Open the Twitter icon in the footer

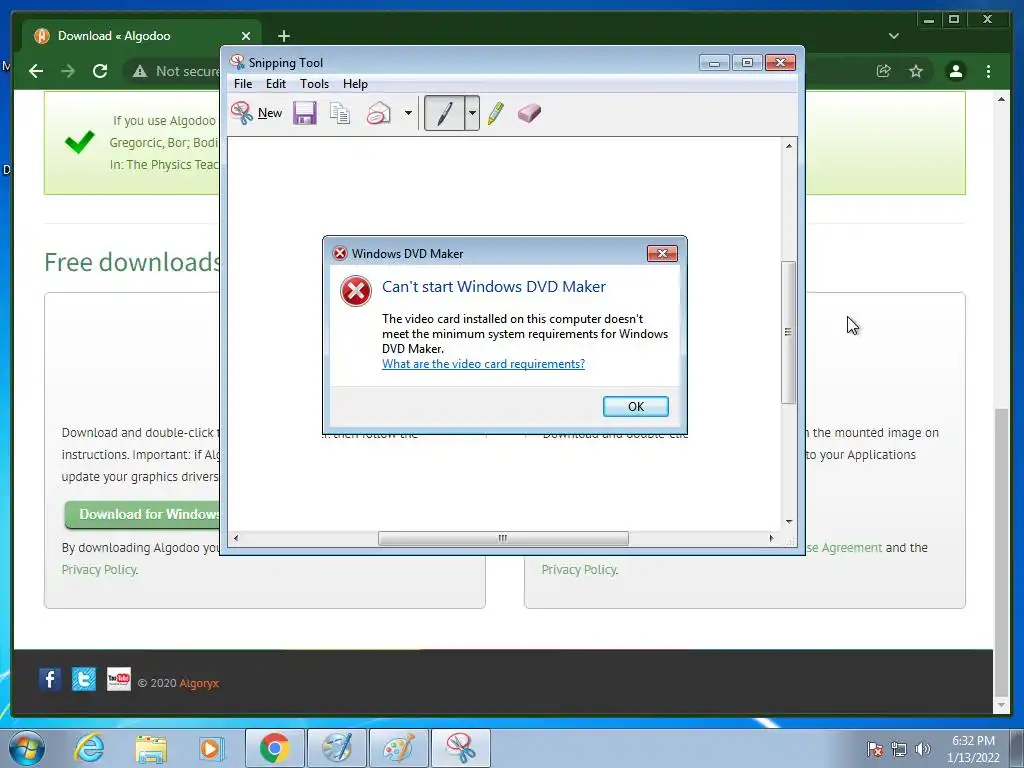84,679
